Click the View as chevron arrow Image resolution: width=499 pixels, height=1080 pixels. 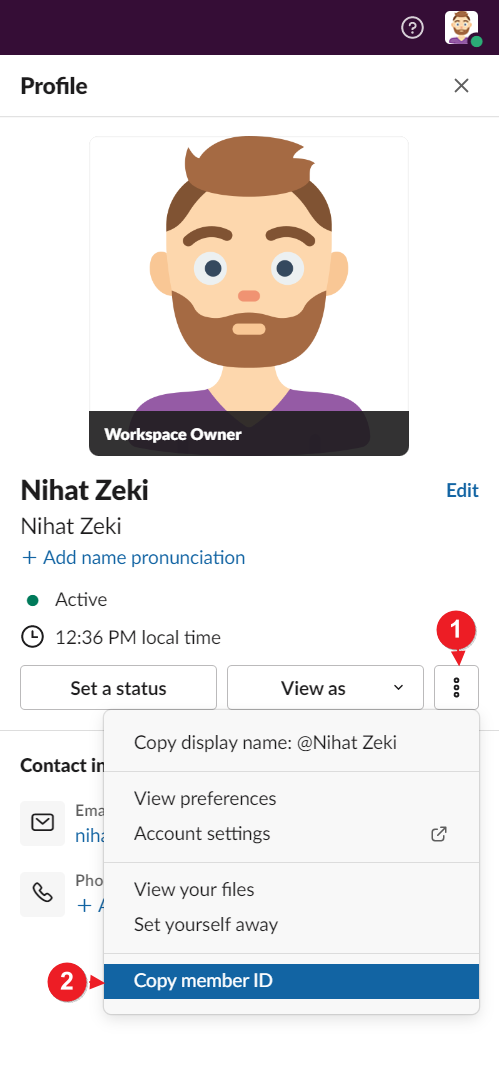398,687
